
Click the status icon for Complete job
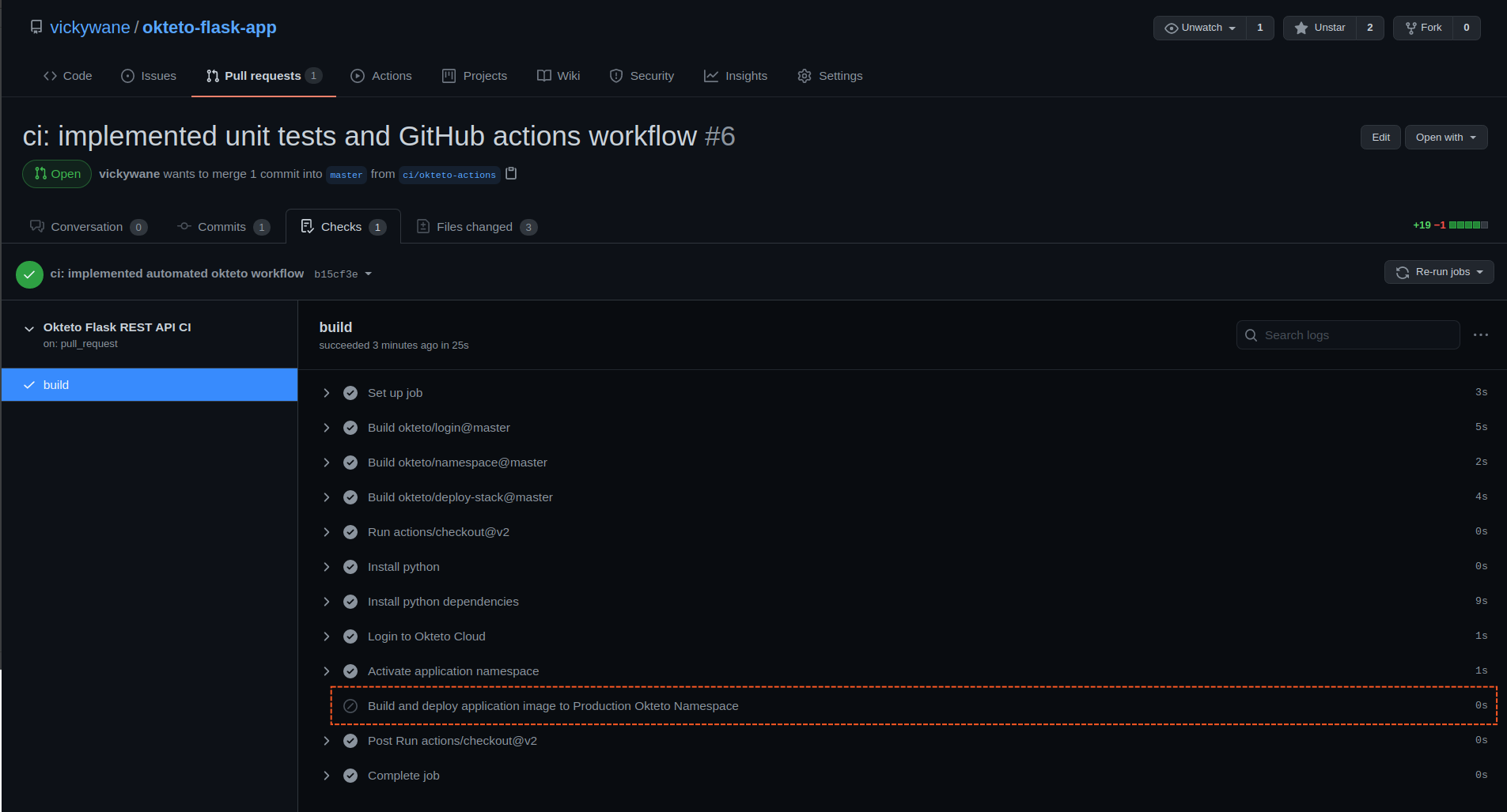coord(350,776)
